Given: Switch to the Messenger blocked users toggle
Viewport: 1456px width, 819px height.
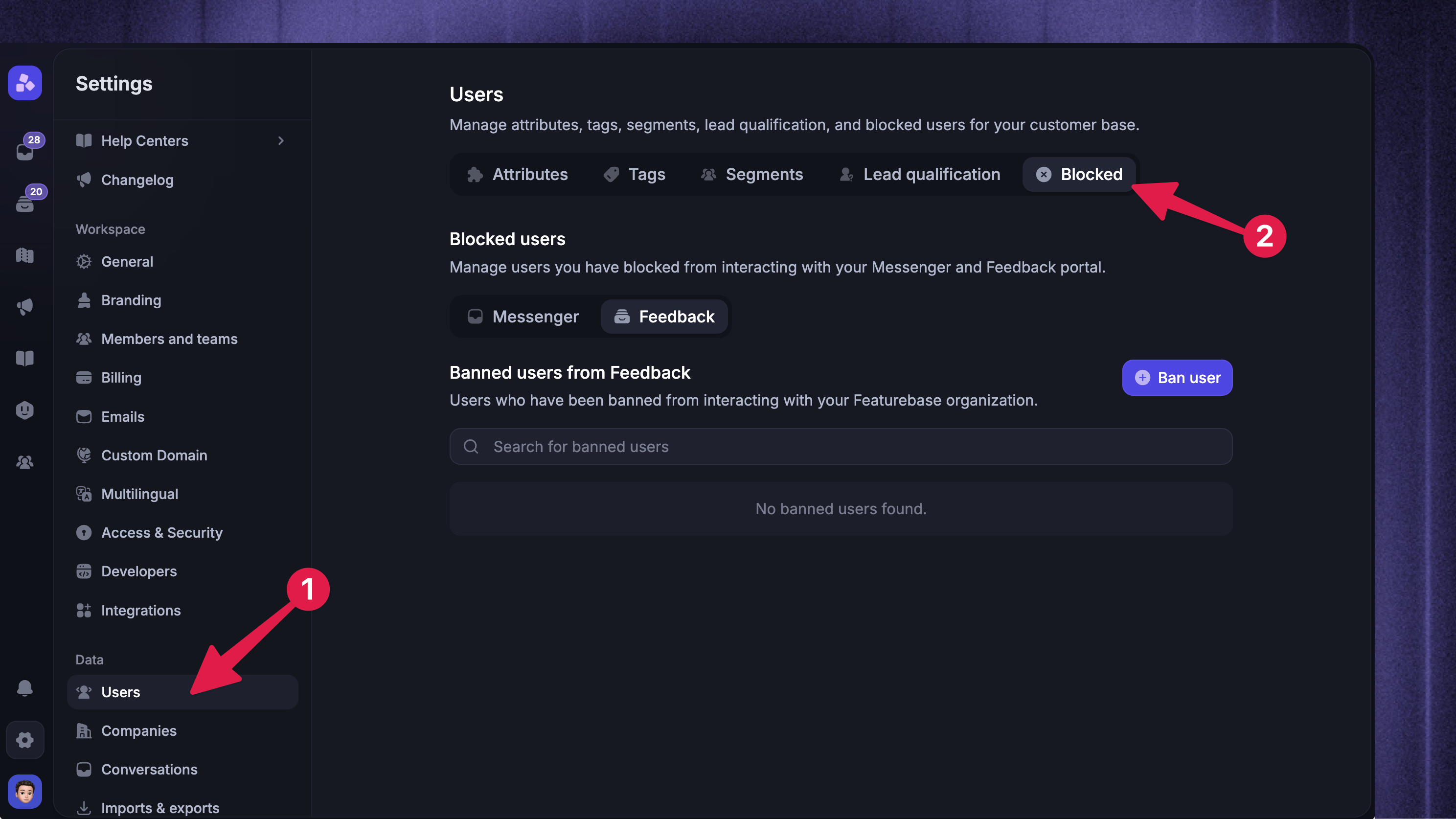Looking at the screenshot, I should click(x=524, y=317).
